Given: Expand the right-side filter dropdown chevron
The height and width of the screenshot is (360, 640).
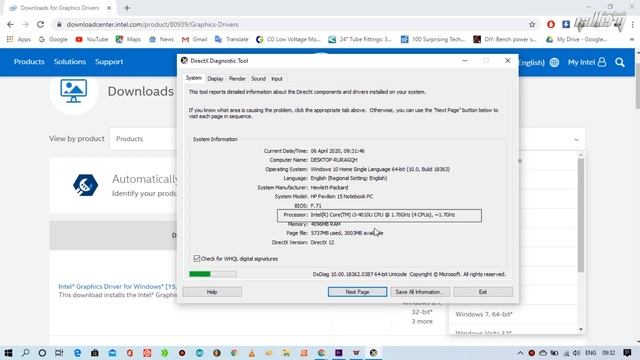Looking at the screenshot, I should click(576, 140).
